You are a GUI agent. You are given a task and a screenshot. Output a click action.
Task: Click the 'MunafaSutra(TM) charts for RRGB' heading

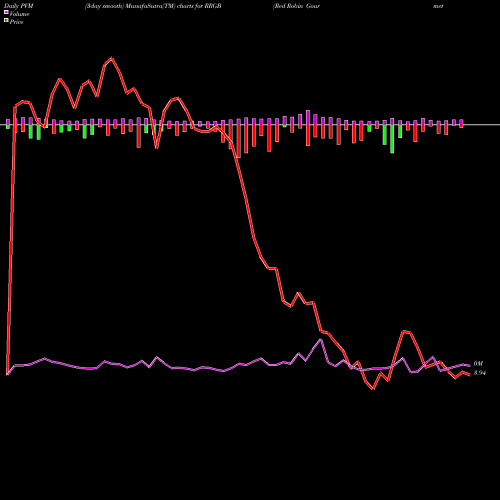pos(172,6)
